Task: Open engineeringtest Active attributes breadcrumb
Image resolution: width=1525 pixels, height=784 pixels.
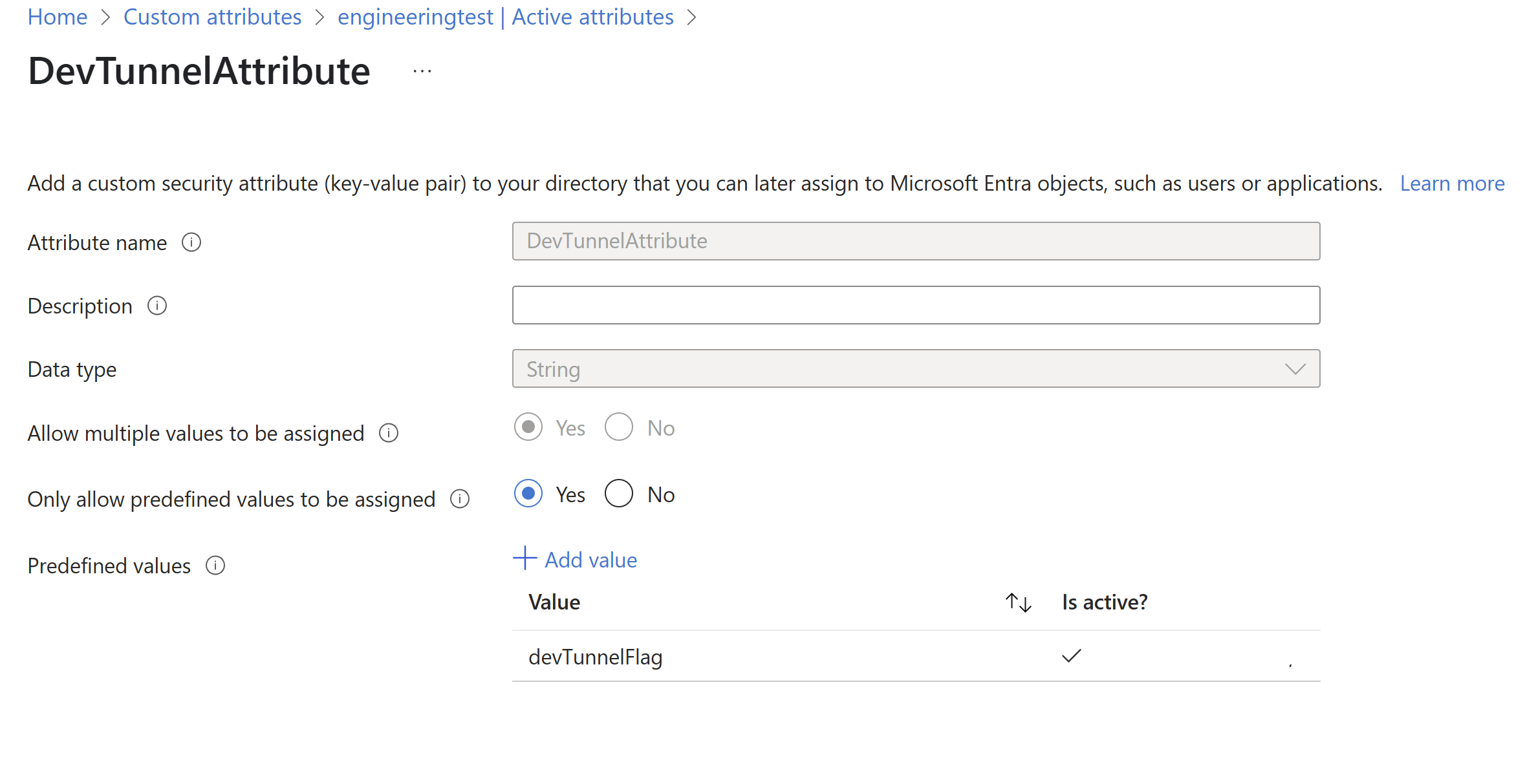Action: point(506,17)
